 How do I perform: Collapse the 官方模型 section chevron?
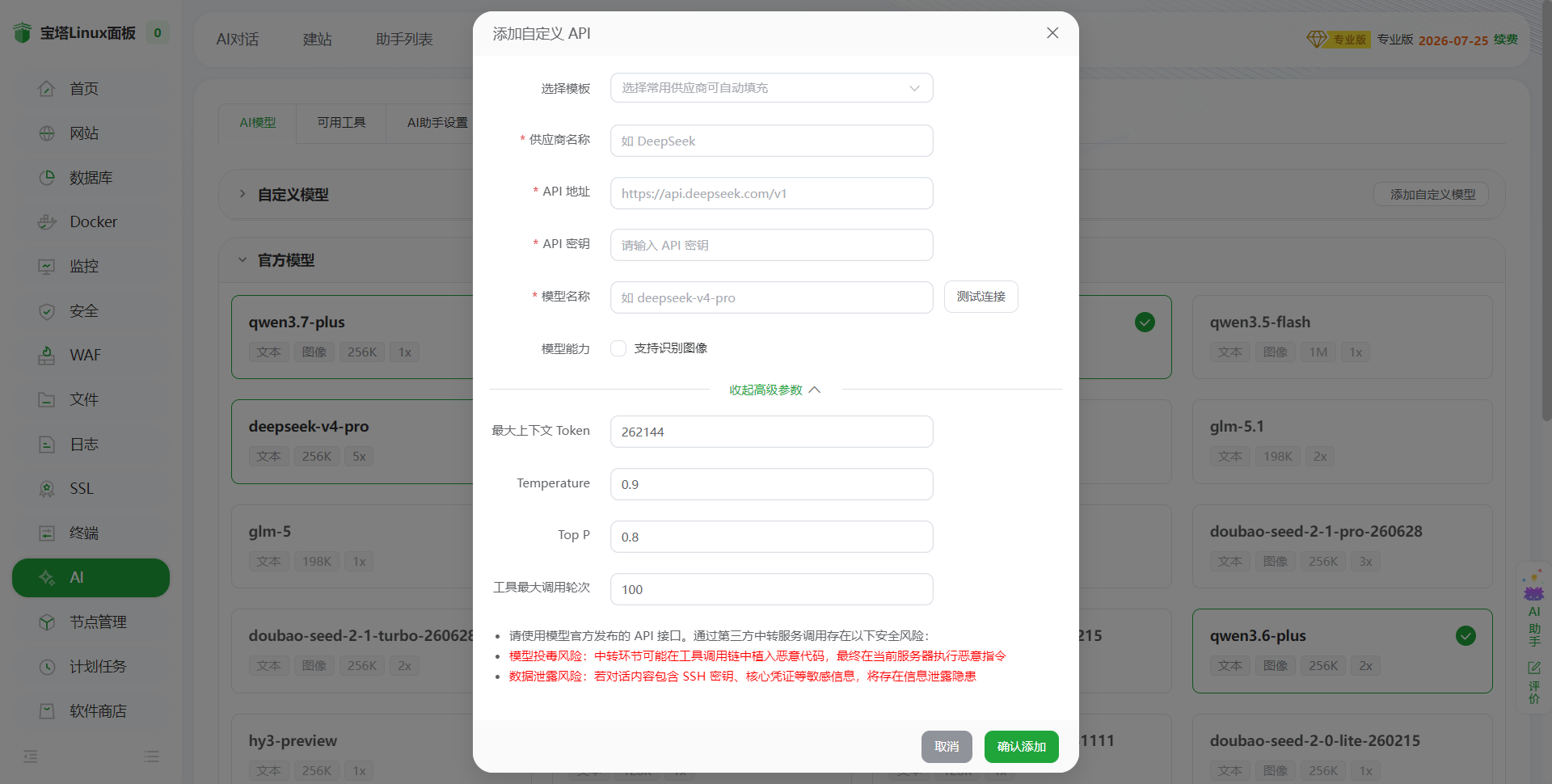(242, 260)
